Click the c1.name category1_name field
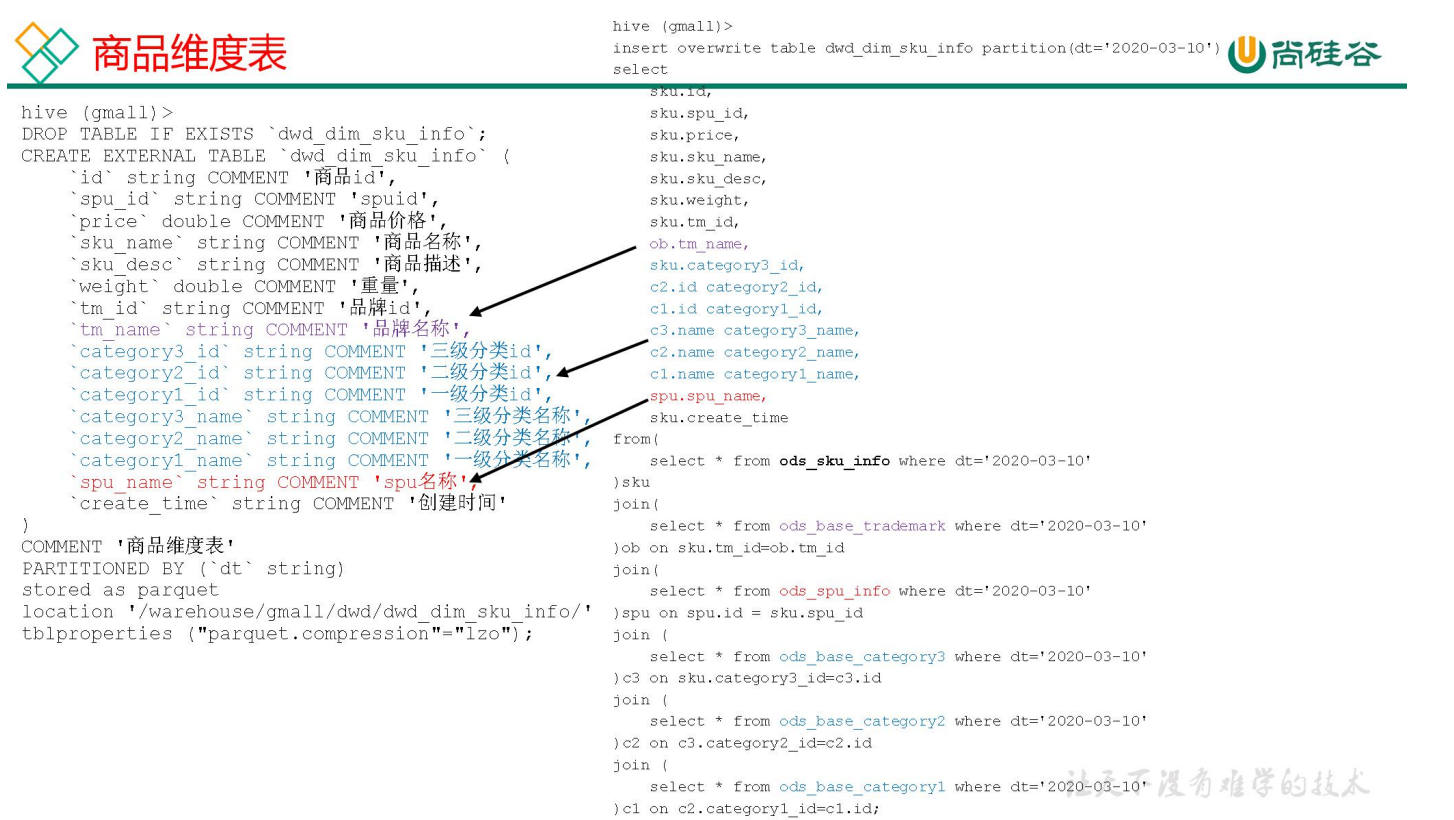Screen dimensions: 1454x820 (755, 374)
